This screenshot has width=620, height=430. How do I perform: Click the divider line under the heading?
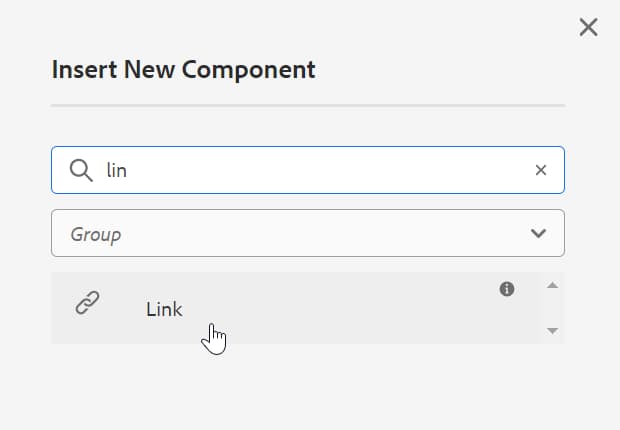point(307,105)
